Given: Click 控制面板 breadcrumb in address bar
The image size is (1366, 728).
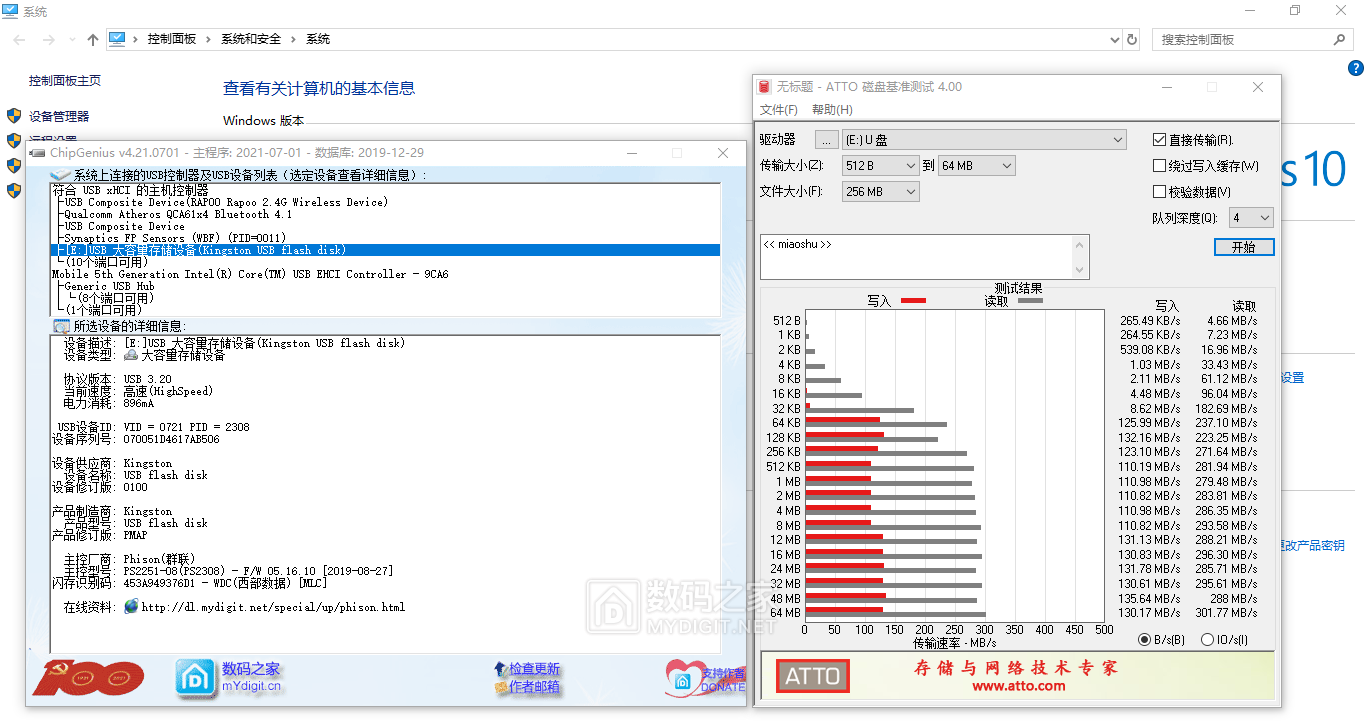Looking at the screenshot, I should click(x=172, y=39).
